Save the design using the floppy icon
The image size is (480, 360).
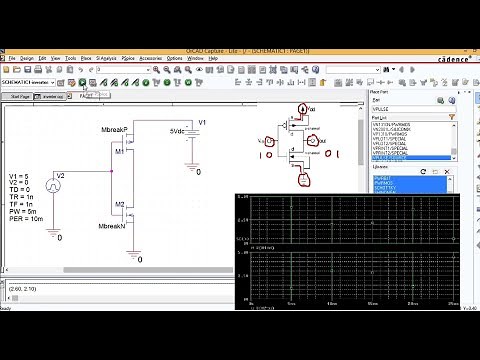(x=27, y=69)
